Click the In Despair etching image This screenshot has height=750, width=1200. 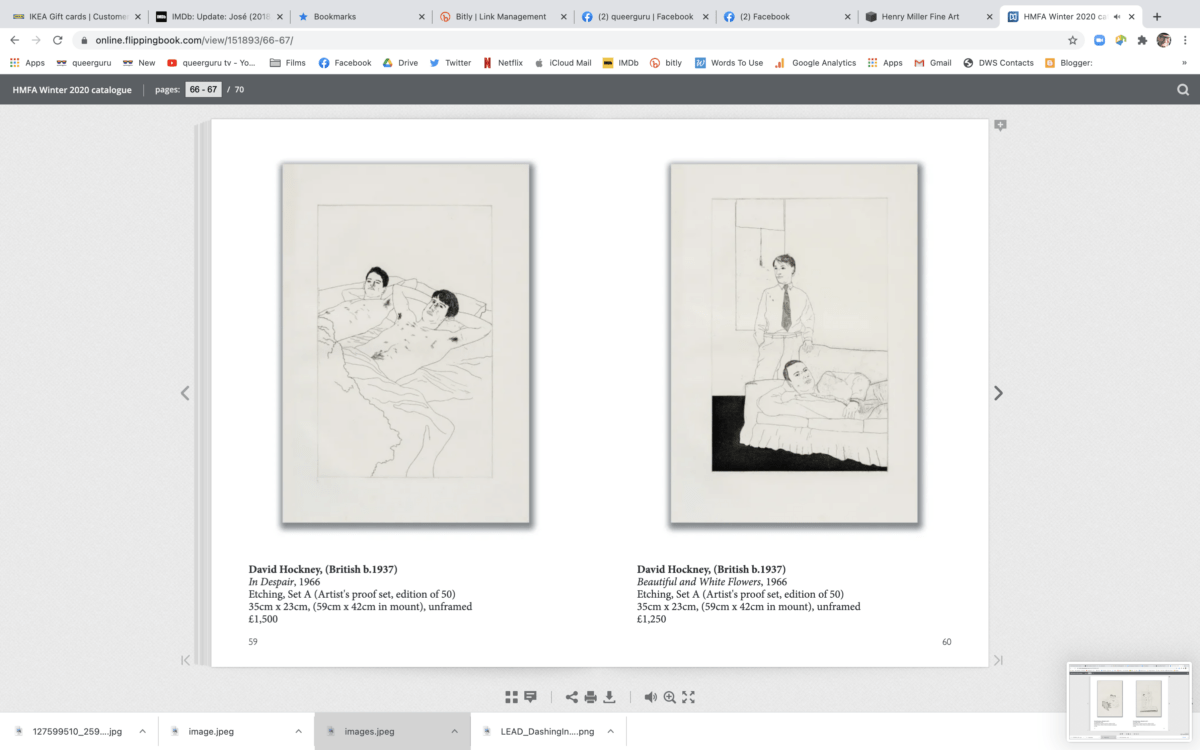click(x=405, y=343)
